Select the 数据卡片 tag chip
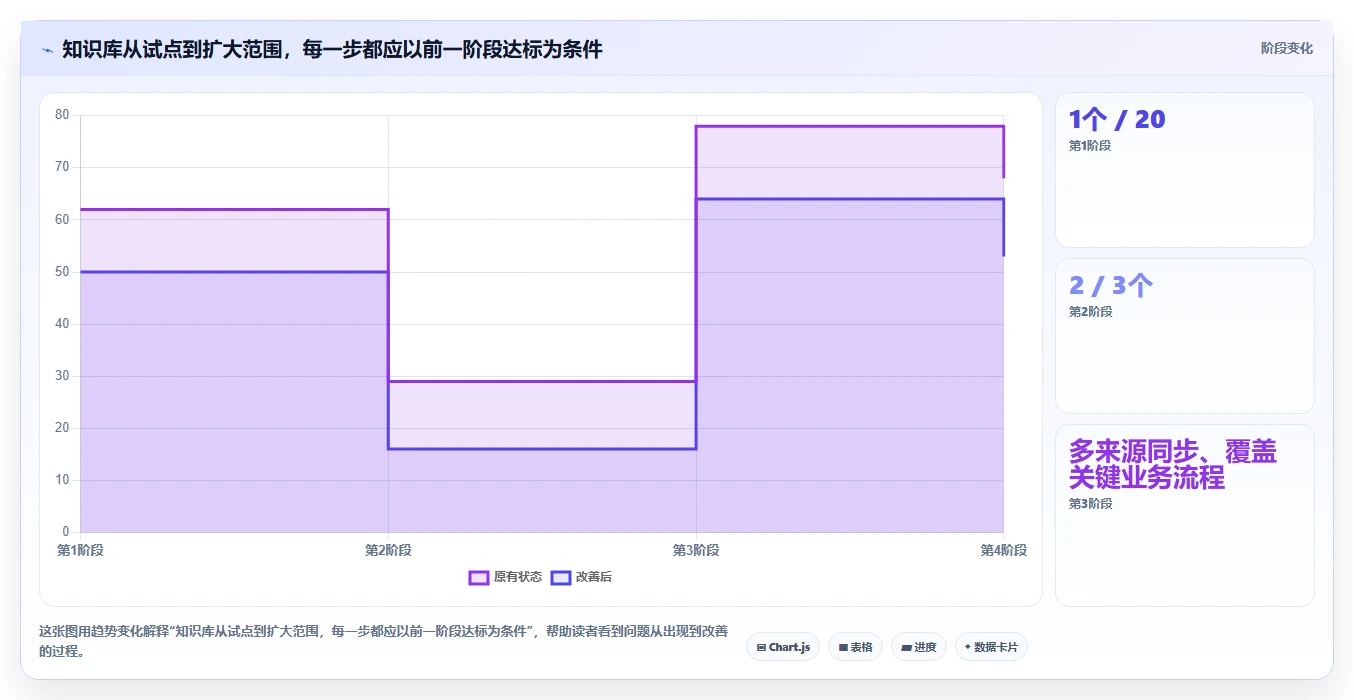This screenshot has height=700, width=1354. (991, 647)
